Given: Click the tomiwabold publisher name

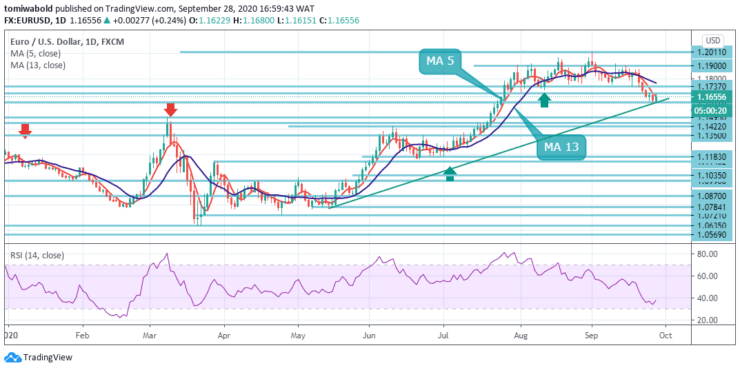Looking at the screenshot, I should (x=28, y=9).
